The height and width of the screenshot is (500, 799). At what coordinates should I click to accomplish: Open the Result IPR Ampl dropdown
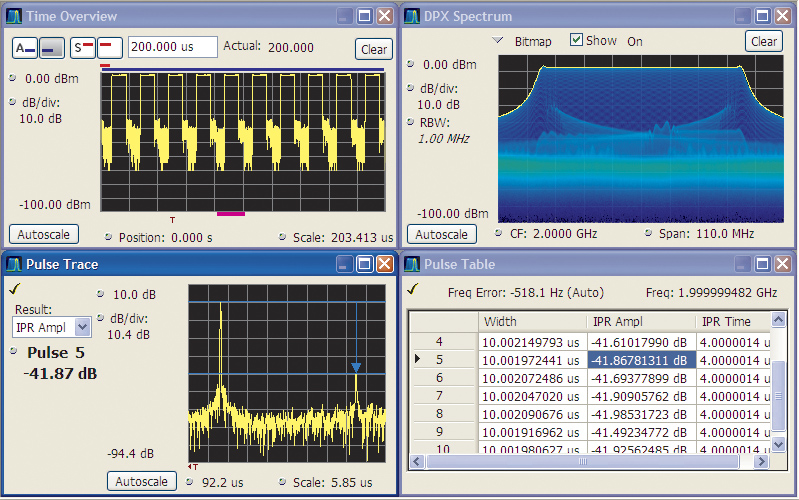(82, 327)
